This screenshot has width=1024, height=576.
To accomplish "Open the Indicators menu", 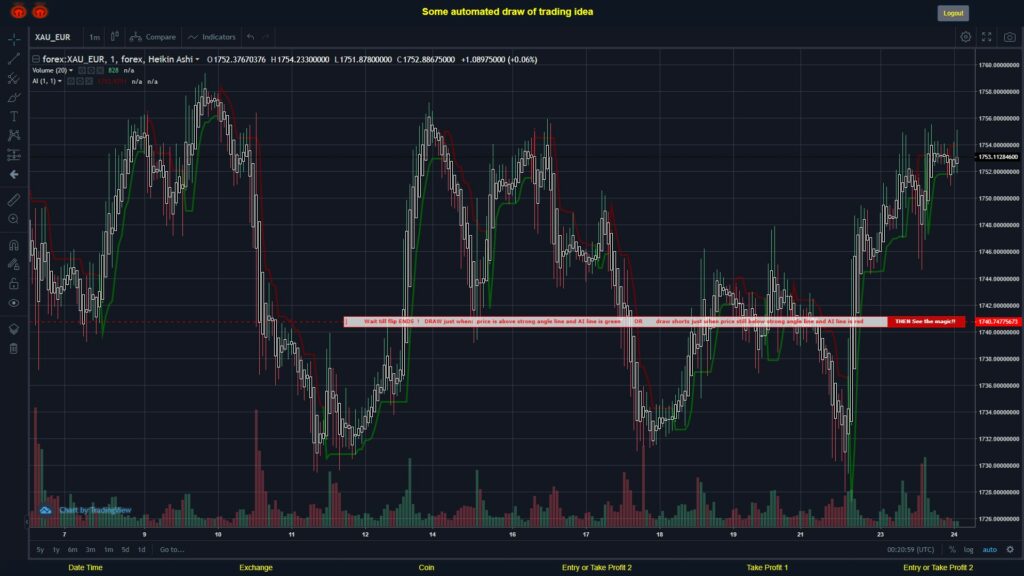I will pos(212,37).
